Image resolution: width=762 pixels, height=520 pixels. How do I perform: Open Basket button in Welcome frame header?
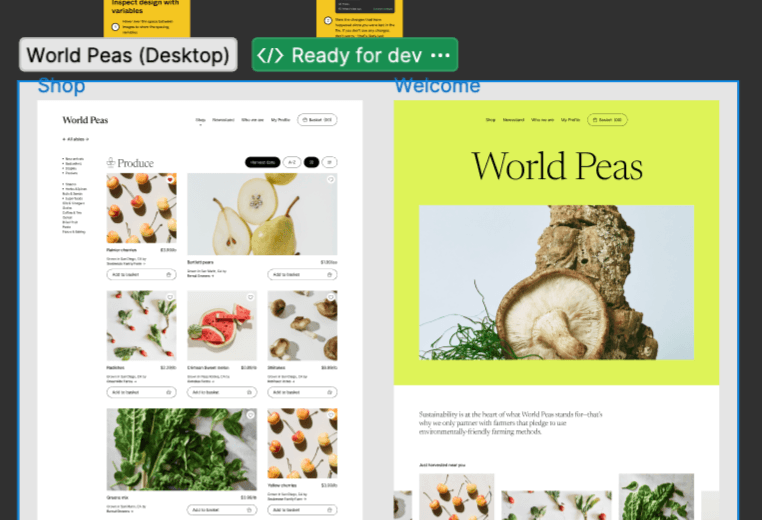point(607,120)
